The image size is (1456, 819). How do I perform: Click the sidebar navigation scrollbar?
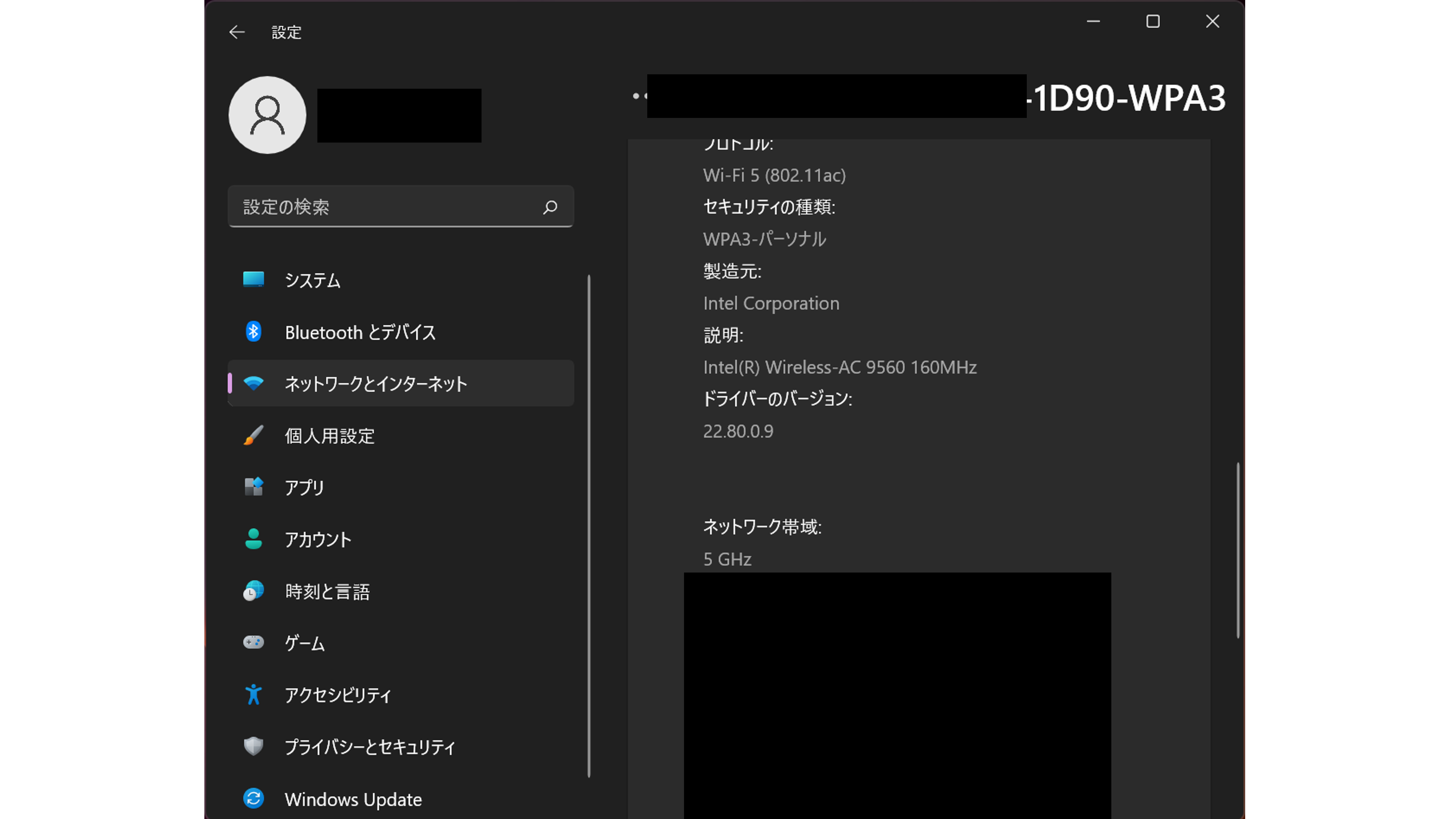(588, 526)
